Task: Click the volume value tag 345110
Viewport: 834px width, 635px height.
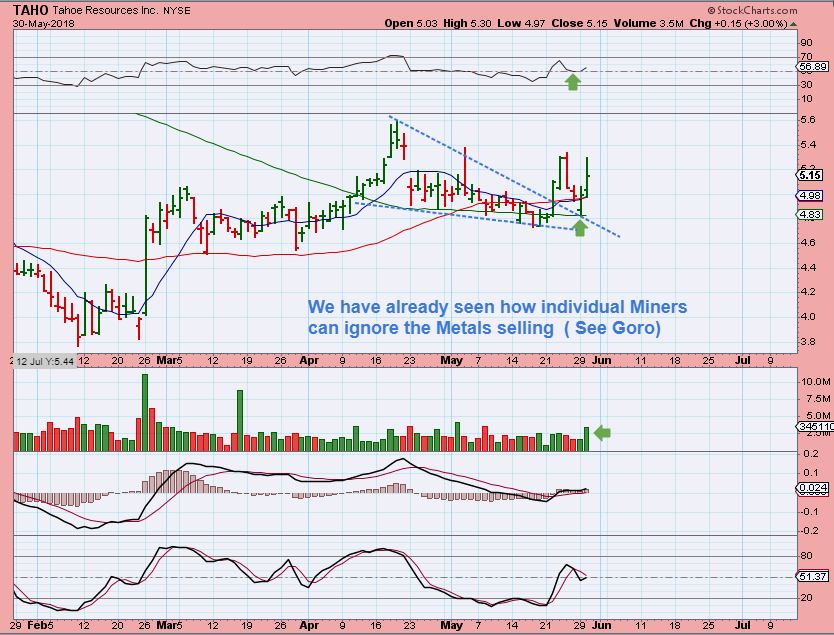Action: [x=815, y=427]
